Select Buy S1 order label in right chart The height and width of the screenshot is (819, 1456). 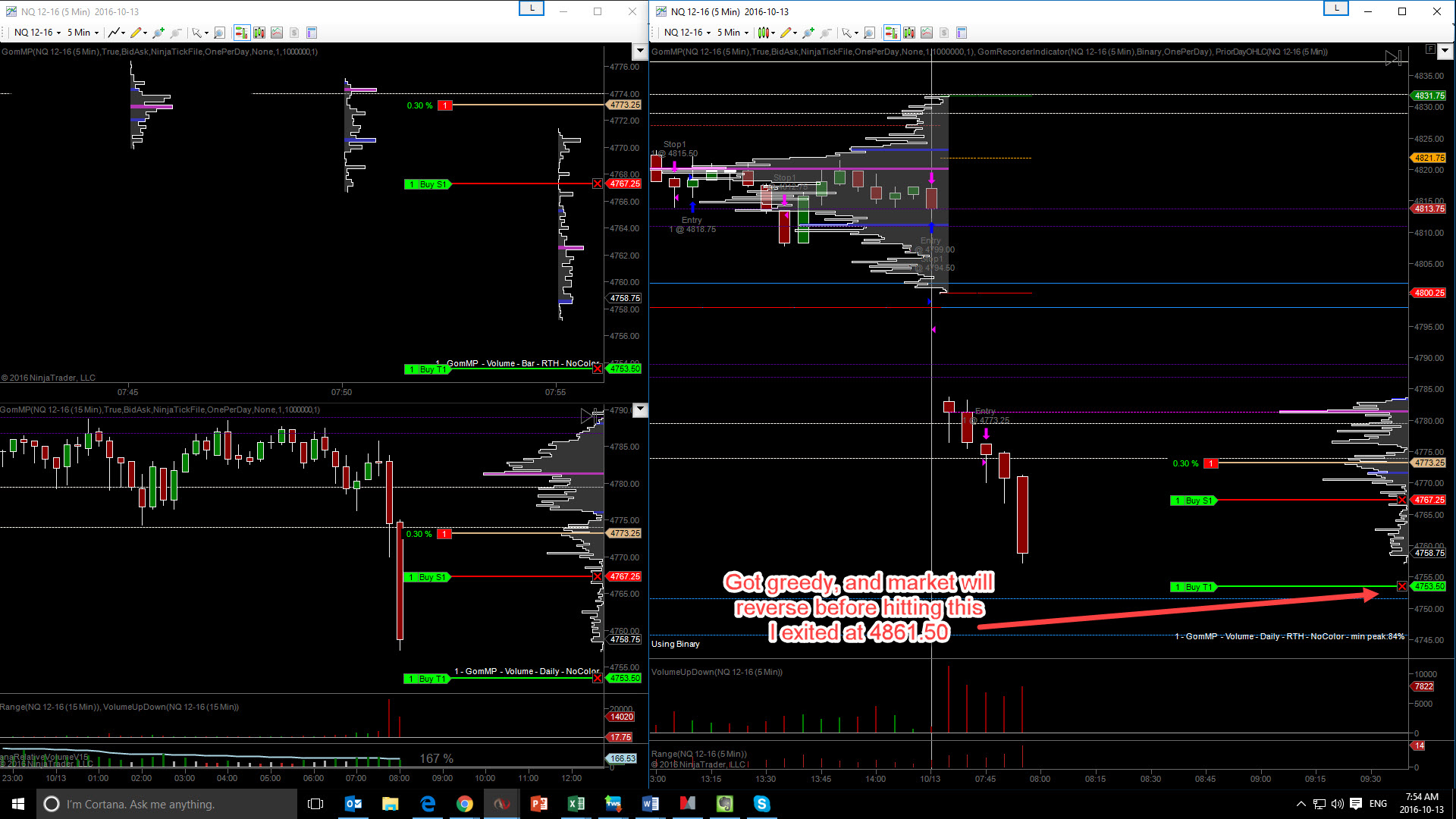[1193, 500]
